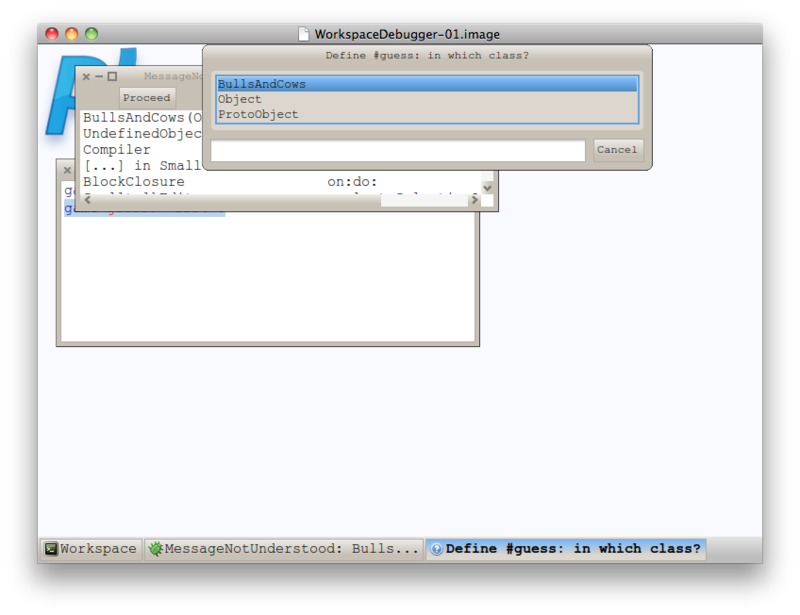800x615 pixels.
Task: Select ProtoObject in the class list
Action: [427, 114]
